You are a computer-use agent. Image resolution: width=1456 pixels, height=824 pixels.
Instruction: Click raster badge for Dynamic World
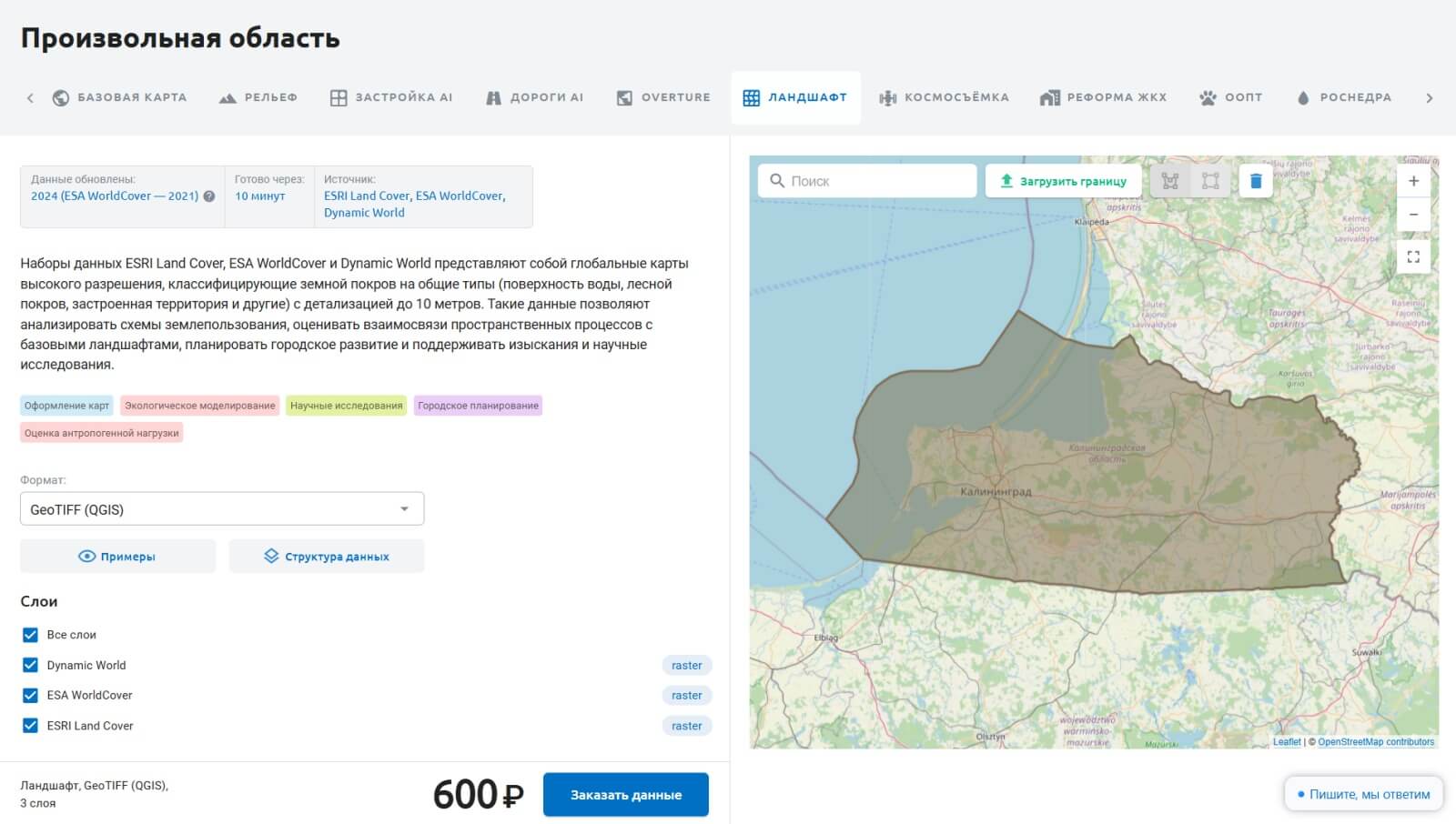pos(686,666)
